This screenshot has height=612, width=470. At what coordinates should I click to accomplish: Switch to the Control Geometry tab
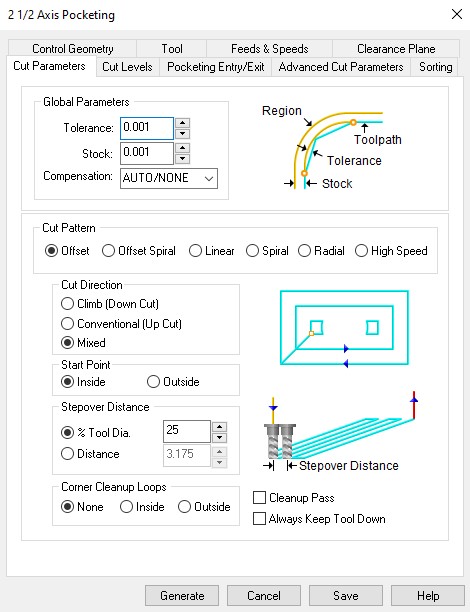[x=73, y=49]
